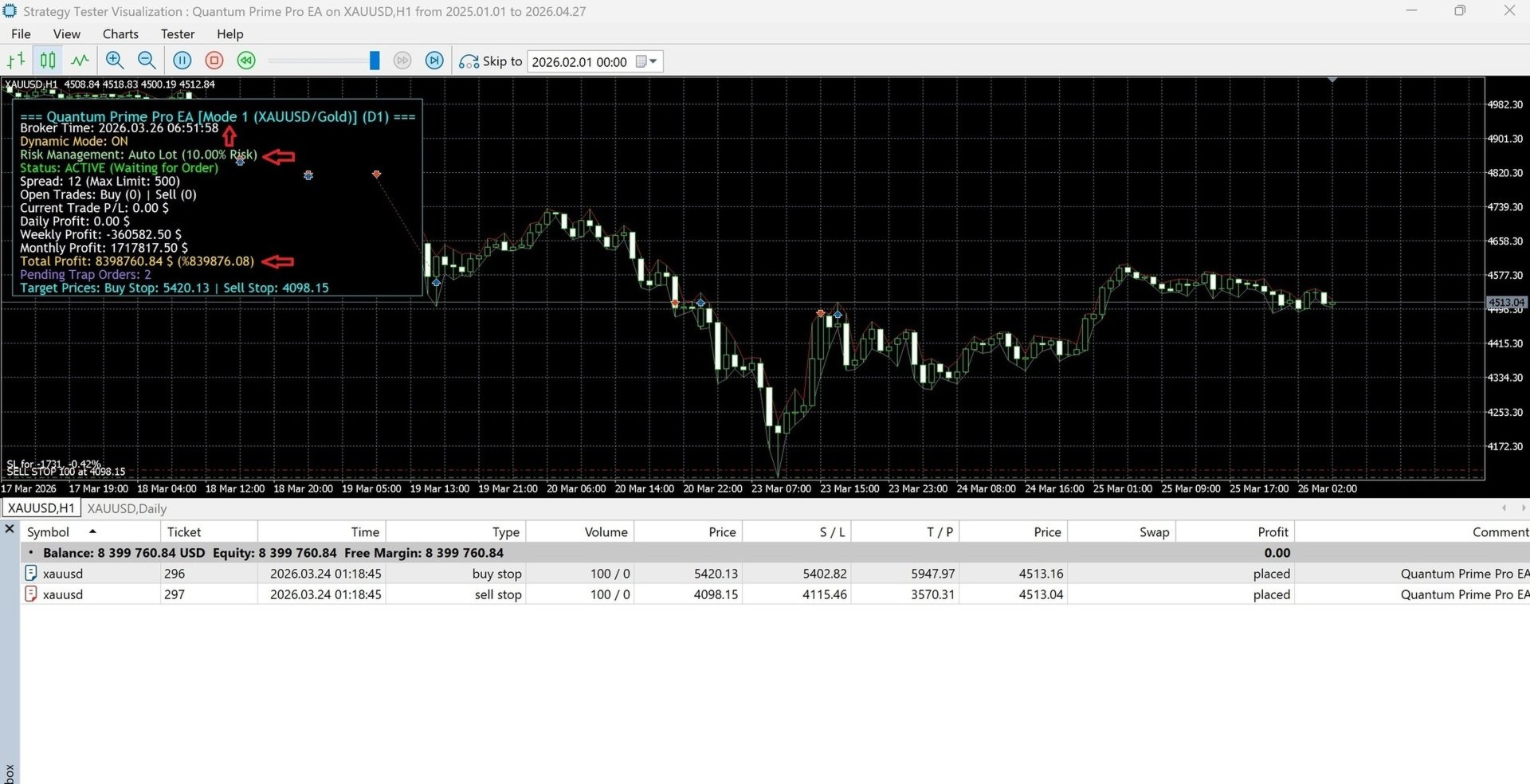Image resolution: width=1530 pixels, height=784 pixels.
Task: Sort orders by the Profit column
Action: 1235,532
